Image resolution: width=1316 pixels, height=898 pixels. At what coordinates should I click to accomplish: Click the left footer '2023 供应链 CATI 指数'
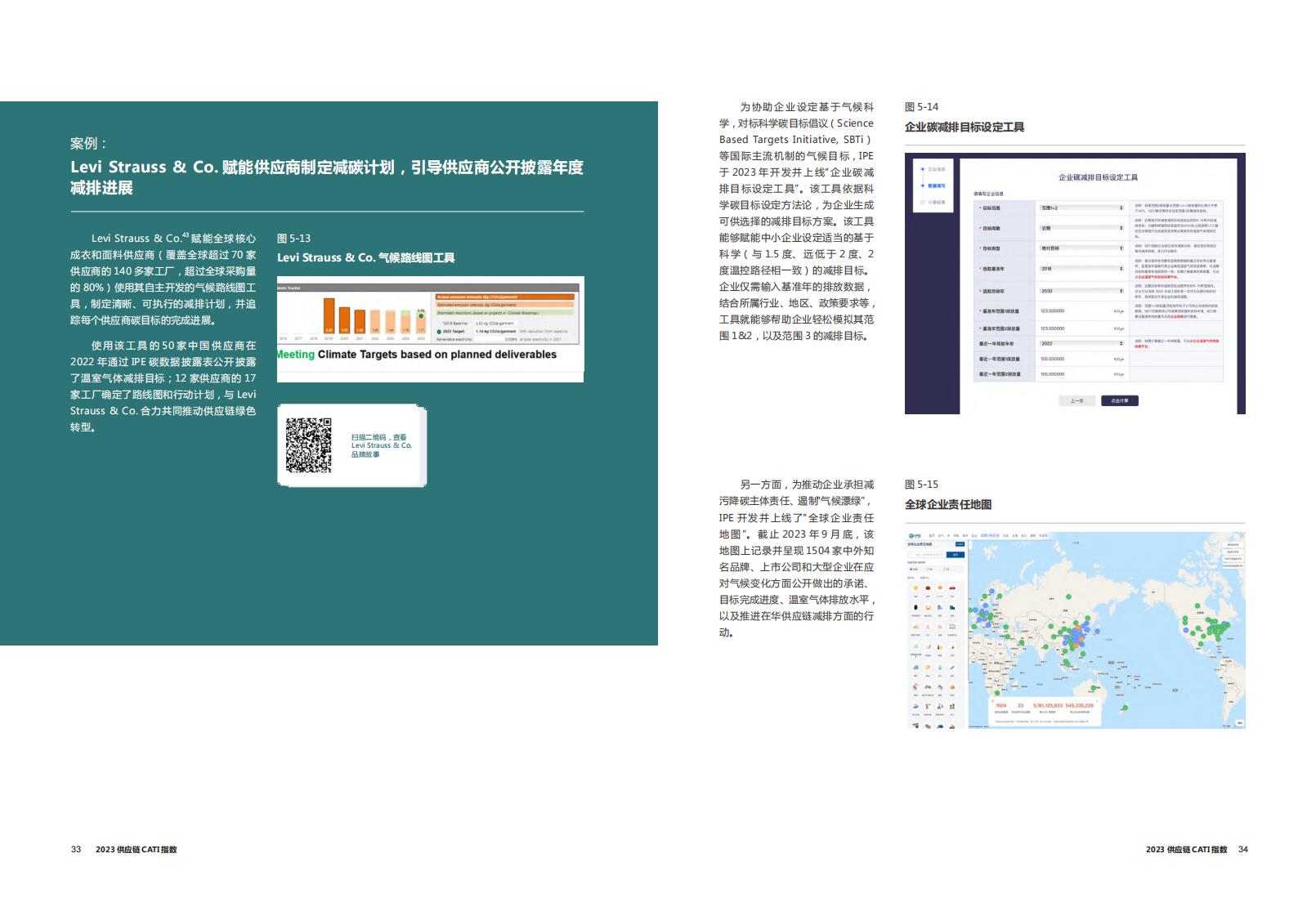point(137,850)
